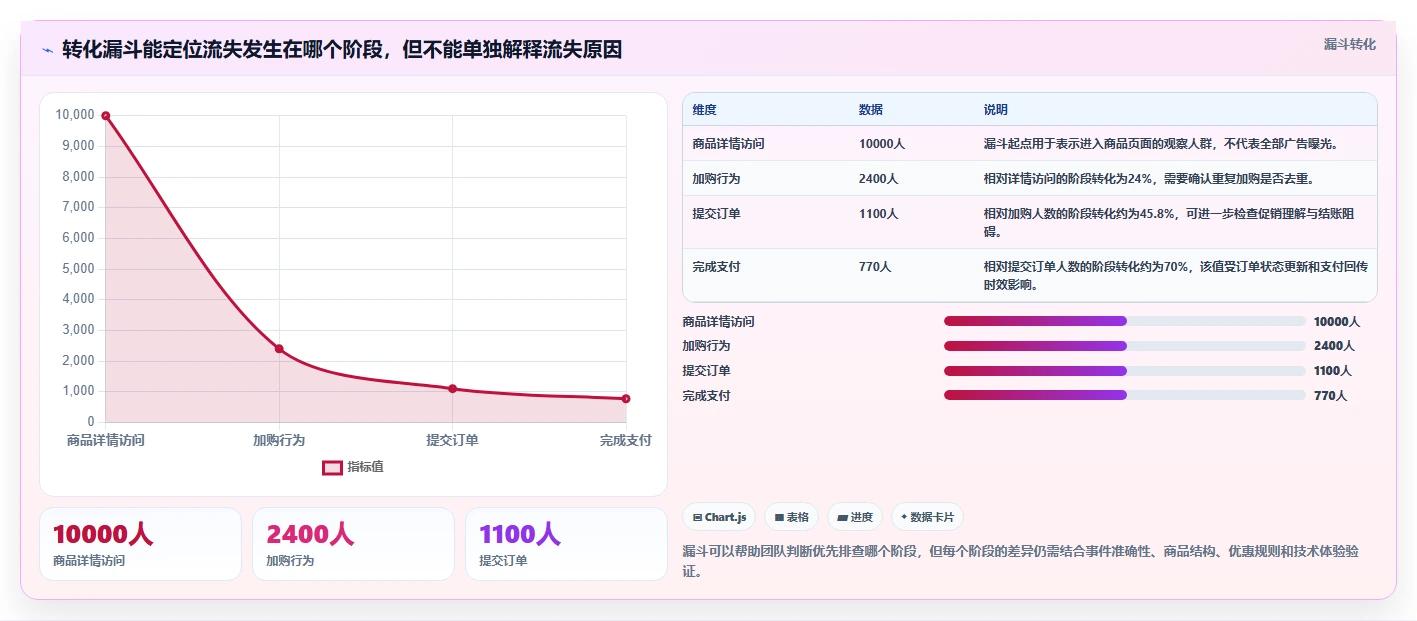This screenshot has width=1417, height=621.
Task: Click the 商品详情访问 label above the progress bars
Action: pos(718,322)
